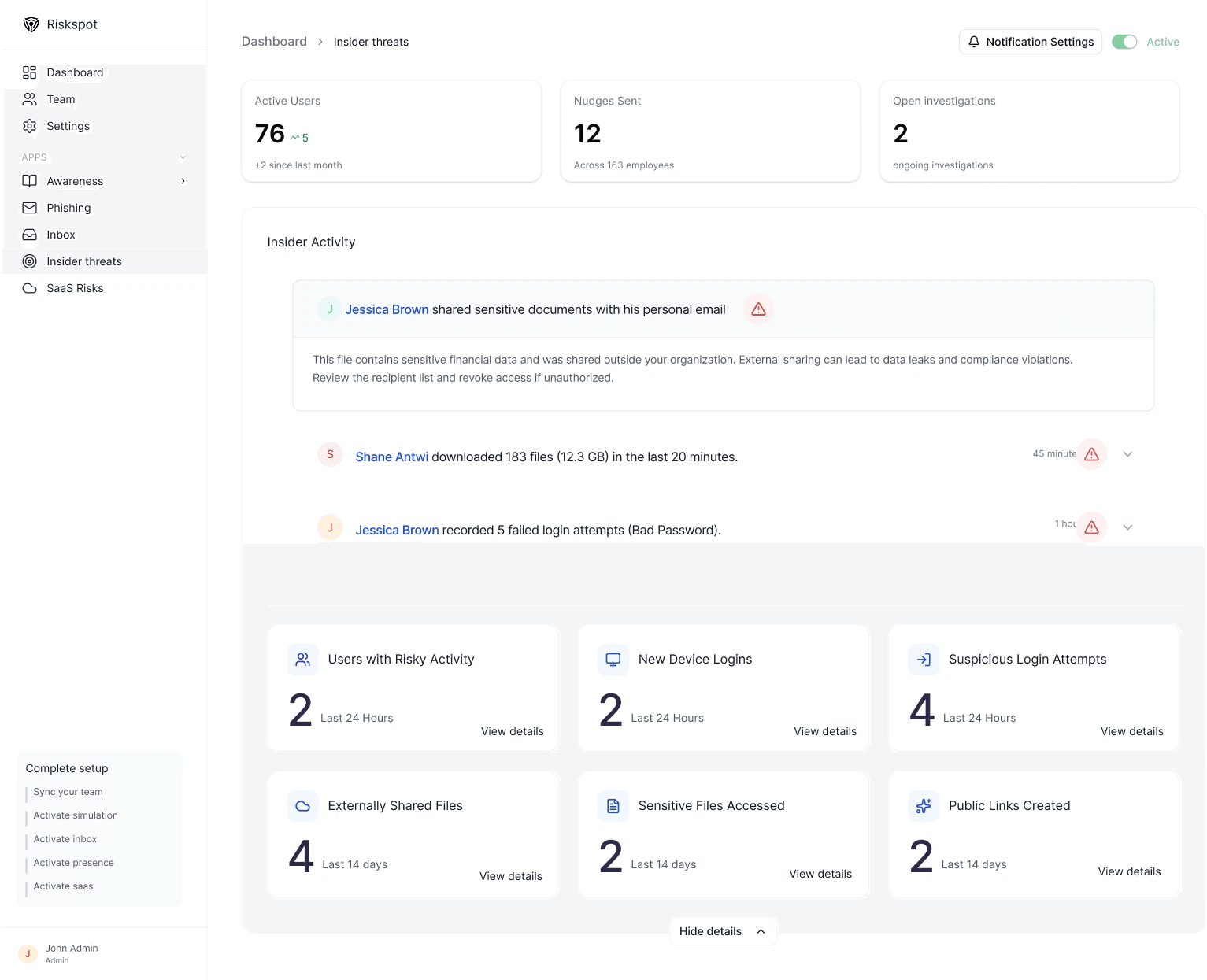Viewport: 1207px width, 980px height.
Task: Click the Sensitive Files Accessed document icon
Action: coord(613,806)
